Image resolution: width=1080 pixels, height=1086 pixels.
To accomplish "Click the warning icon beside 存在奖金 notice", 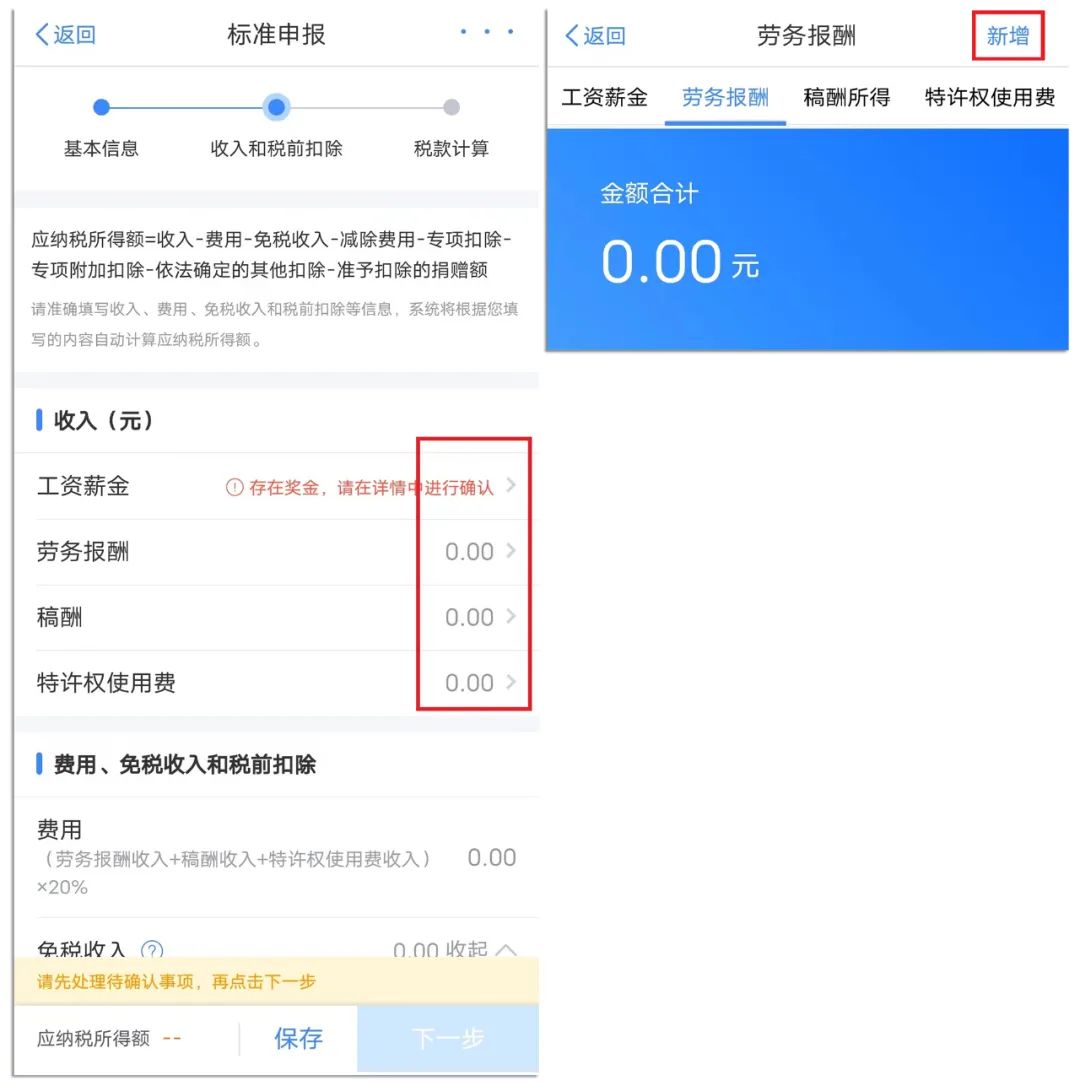I will 234,488.
